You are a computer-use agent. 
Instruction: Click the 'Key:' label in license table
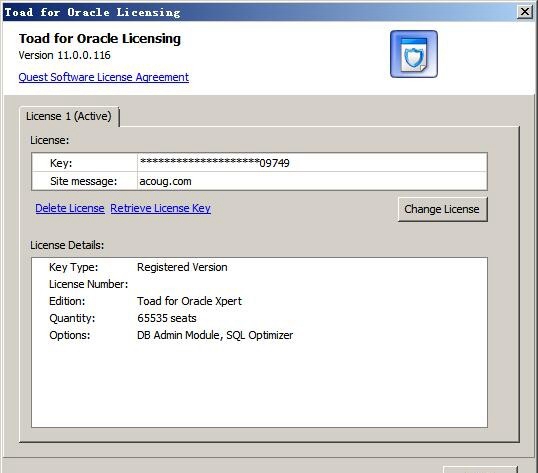61,163
